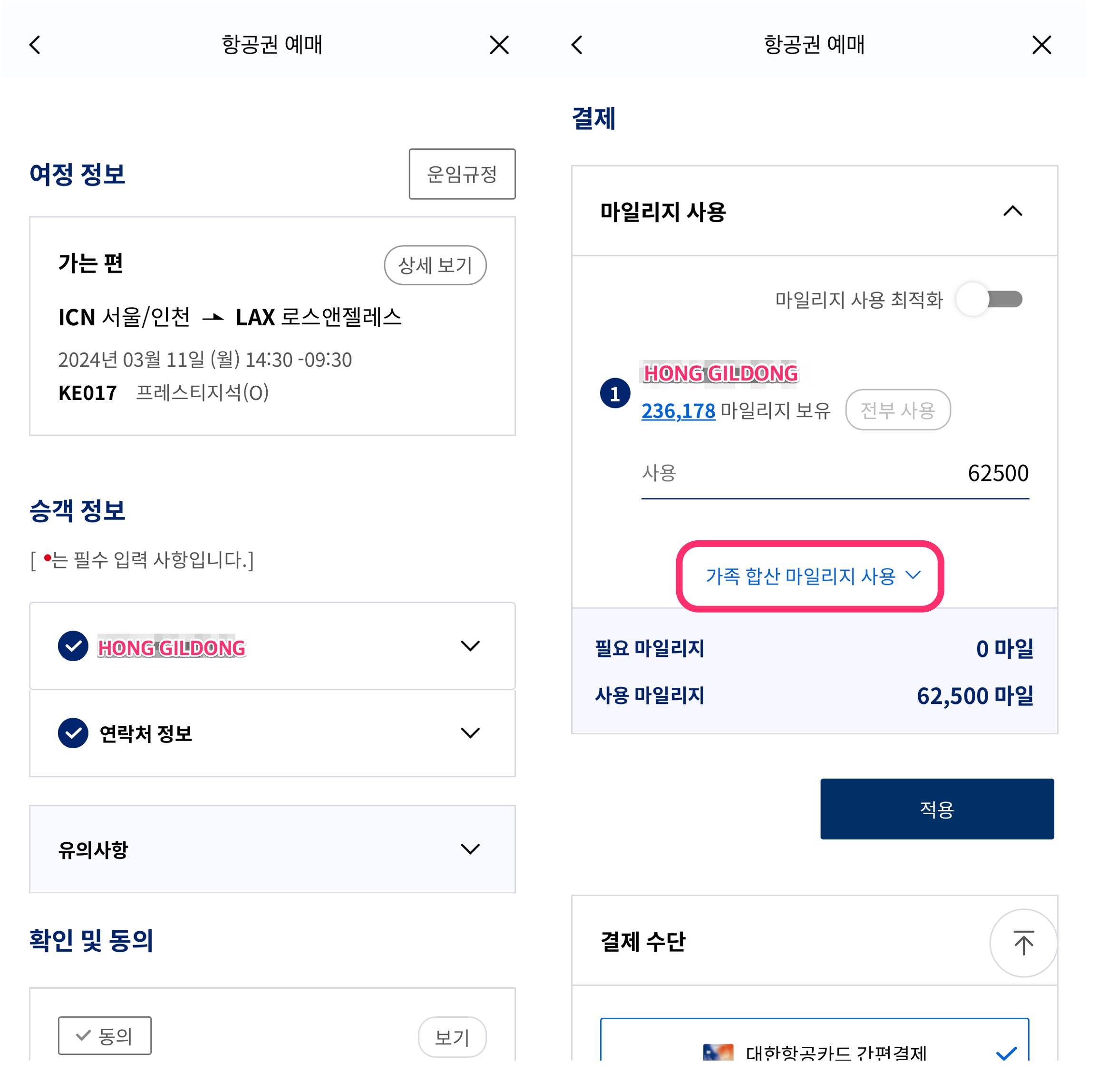Click the 사용 mileage input field
Screen dimensions: 1107x1092
(x=835, y=474)
